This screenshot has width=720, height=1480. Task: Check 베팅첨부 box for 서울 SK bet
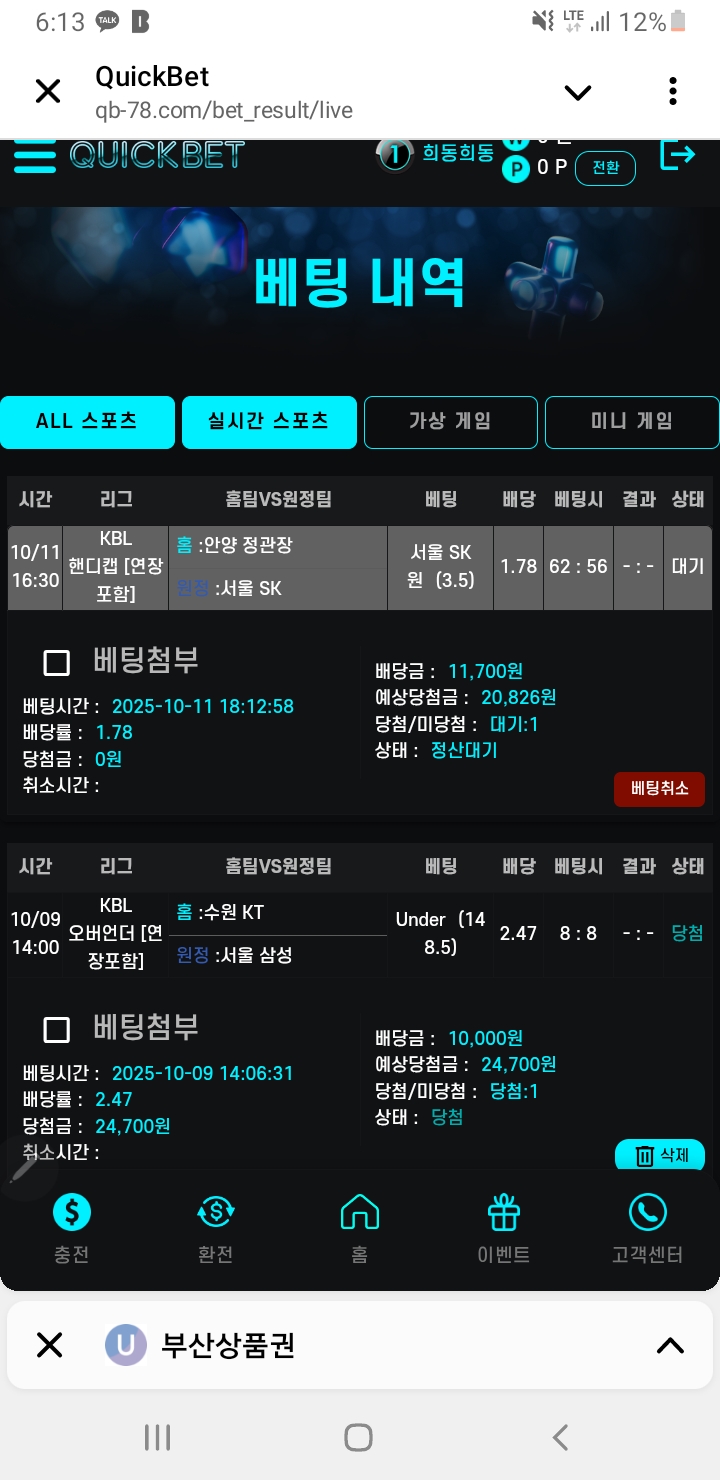57,663
